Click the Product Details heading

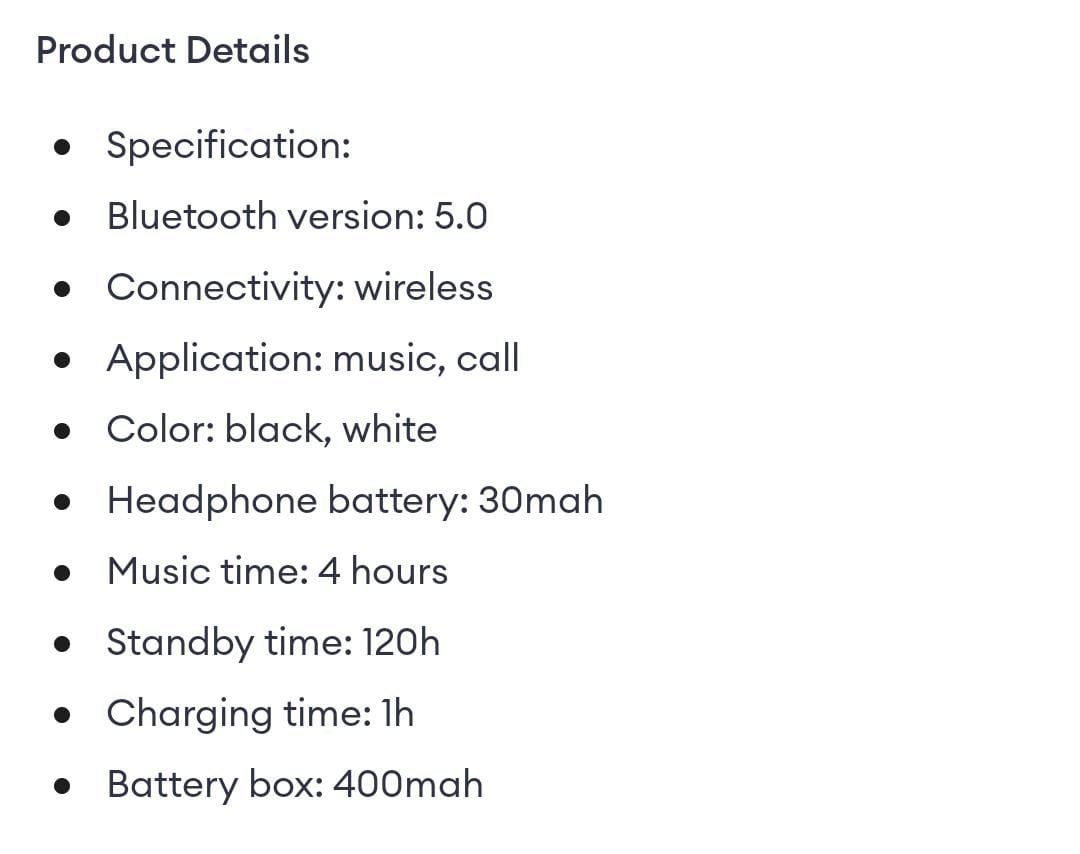(x=172, y=50)
